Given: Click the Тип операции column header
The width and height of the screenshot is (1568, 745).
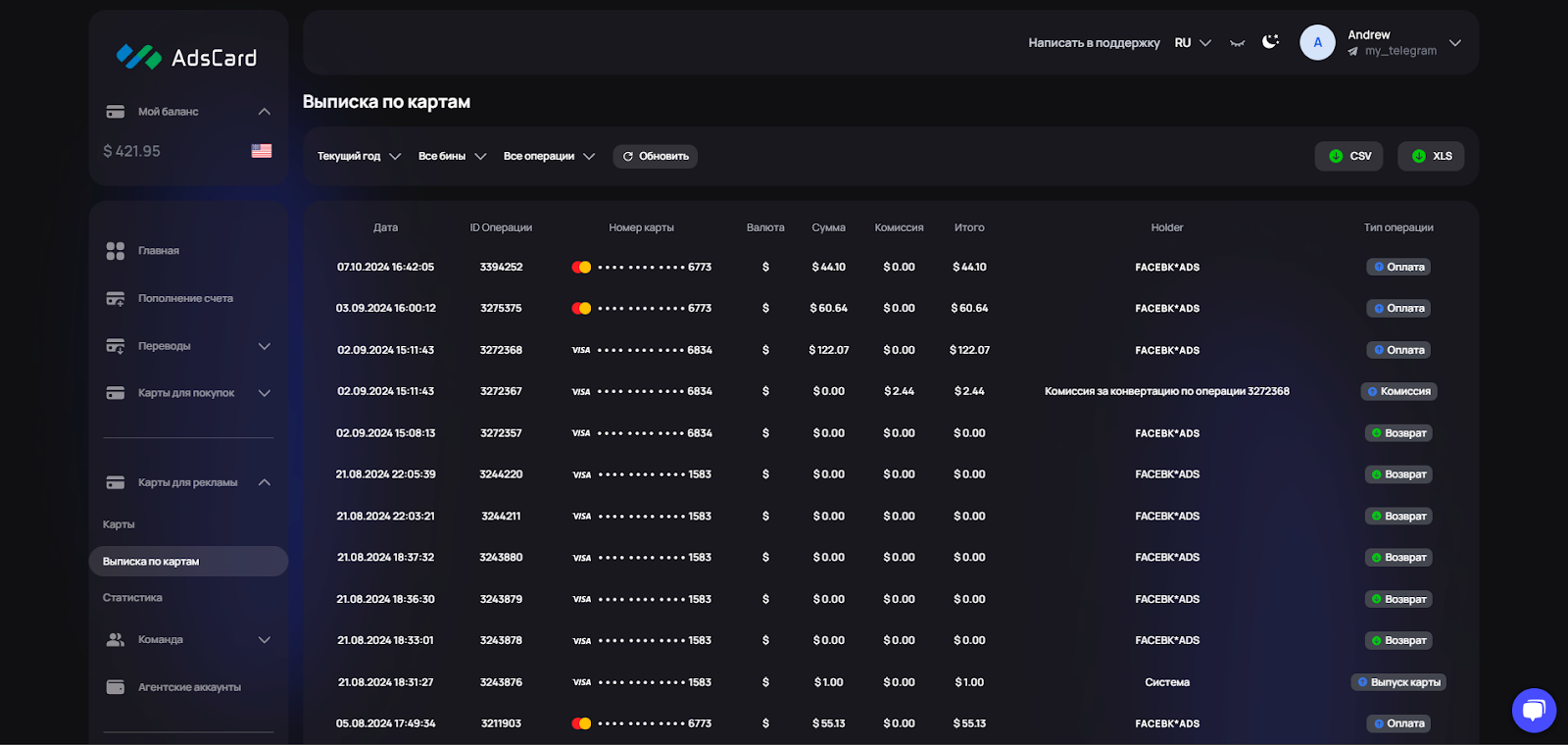Looking at the screenshot, I should pyautogui.click(x=1398, y=227).
